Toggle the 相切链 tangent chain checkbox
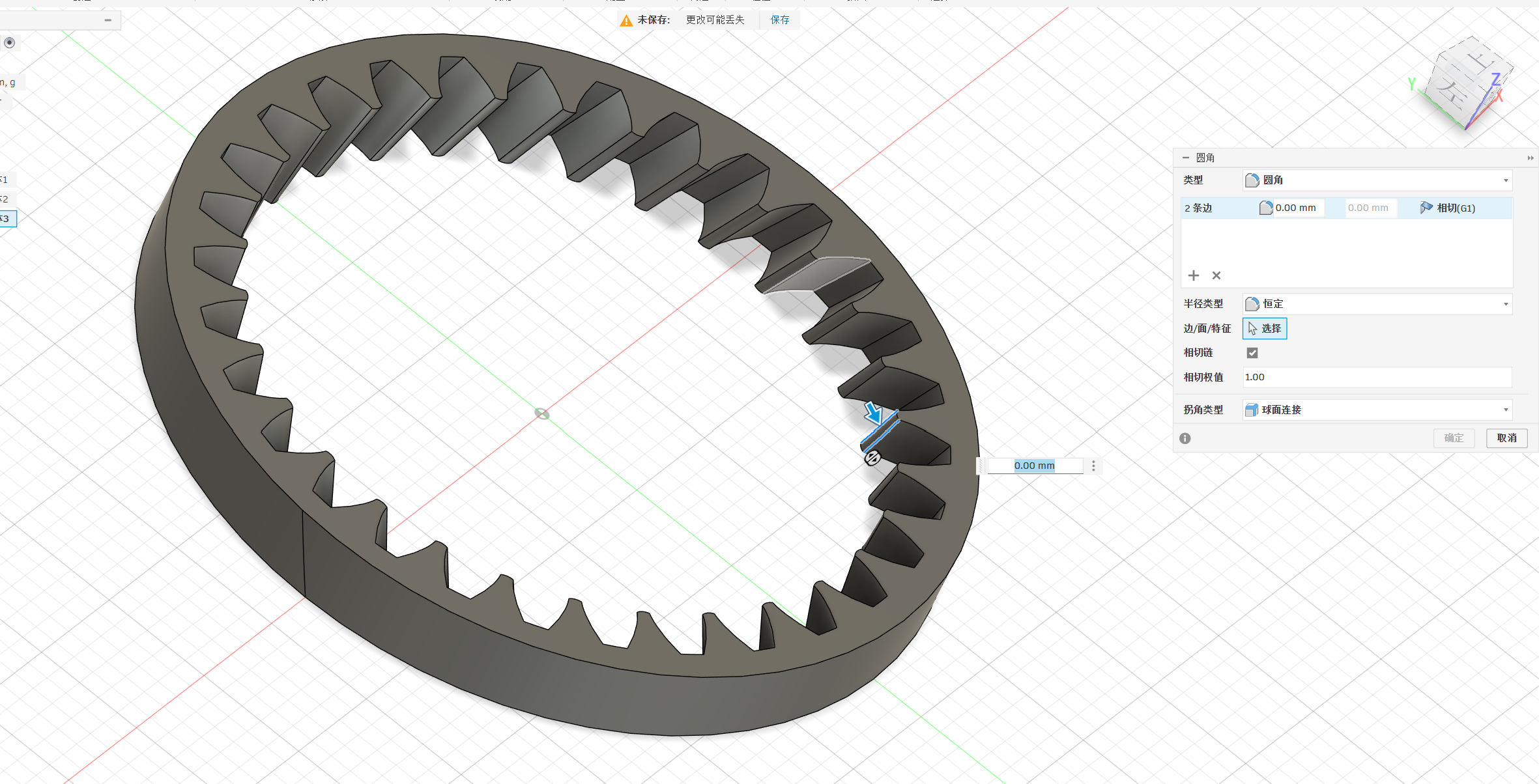The height and width of the screenshot is (784, 1539). tap(1252, 353)
